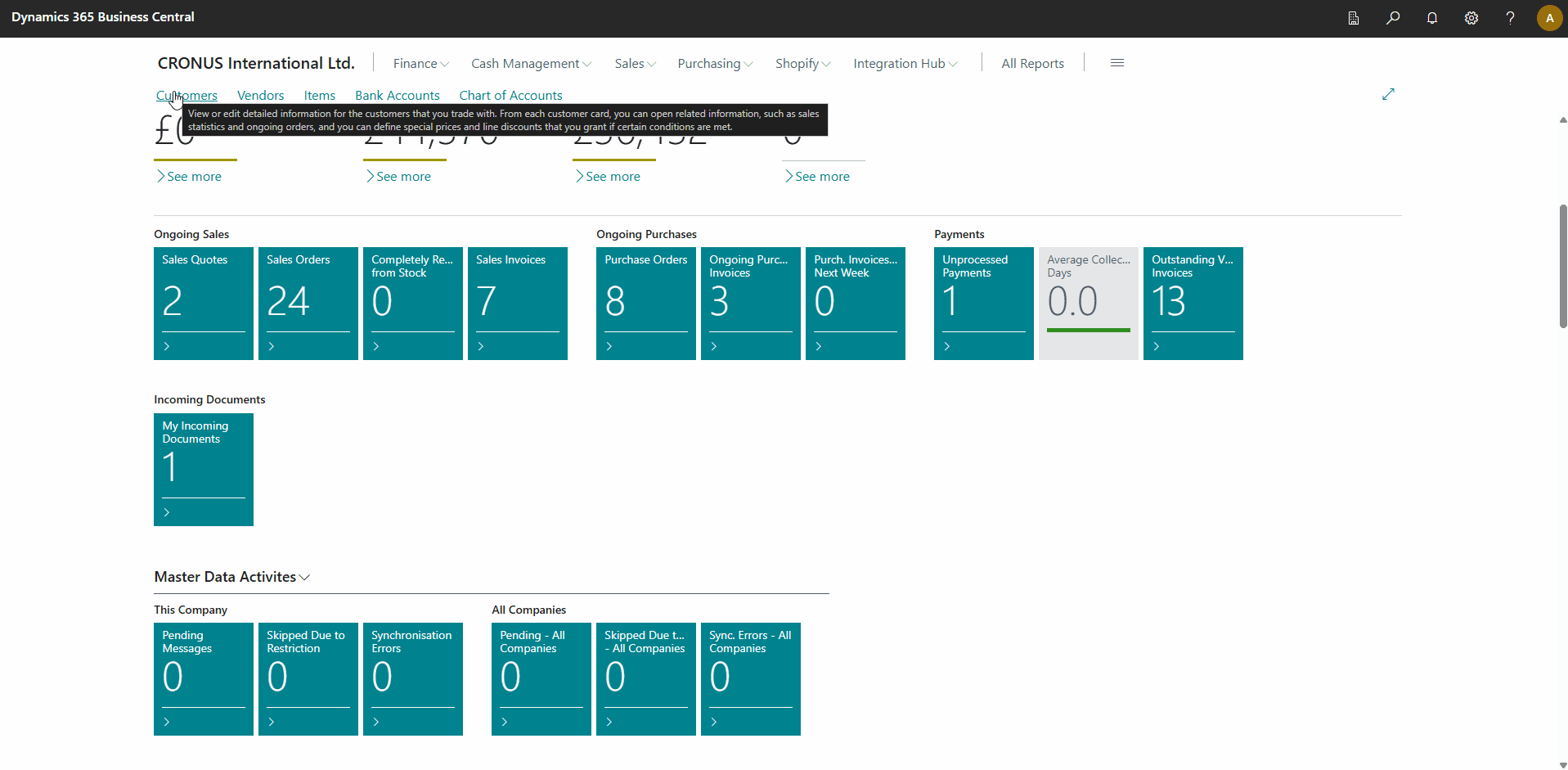Collapse the Master Data Activites section
This screenshot has width=1568, height=770.
click(x=232, y=577)
